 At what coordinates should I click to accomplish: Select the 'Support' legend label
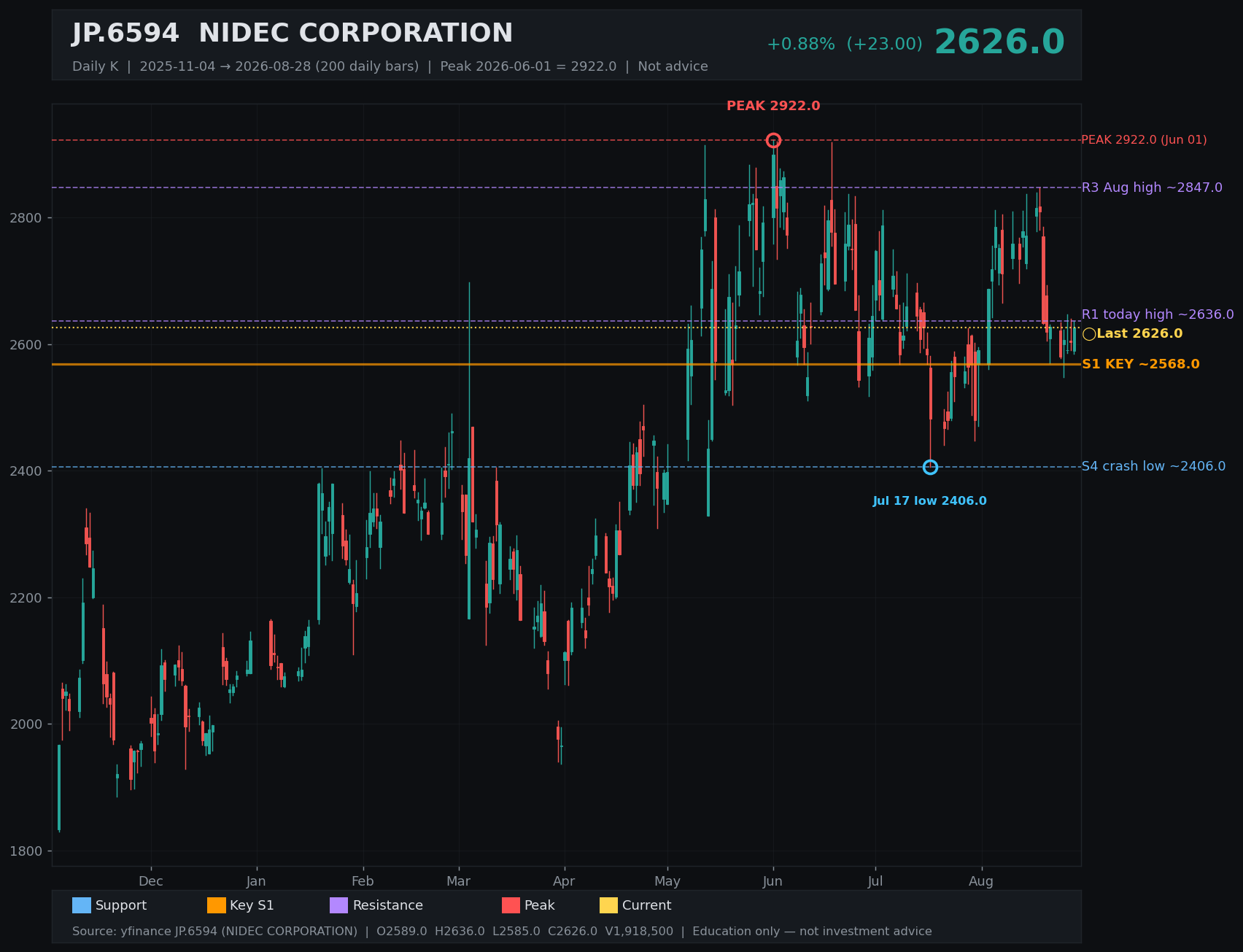(121, 905)
